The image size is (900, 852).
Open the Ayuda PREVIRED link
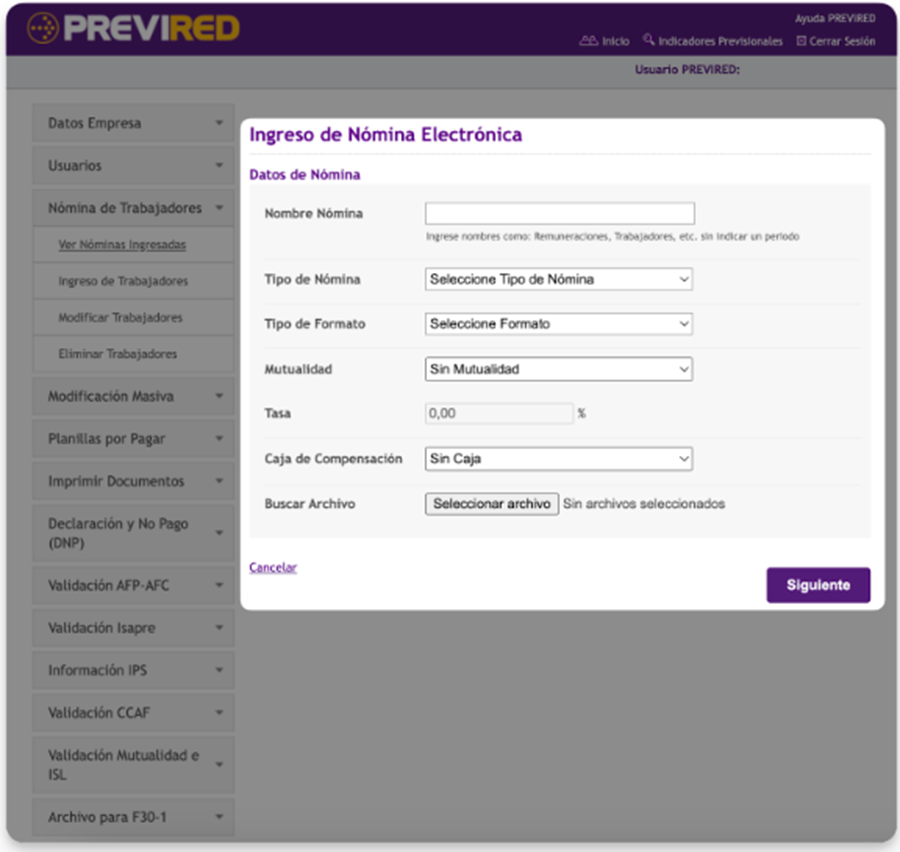pos(834,19)
